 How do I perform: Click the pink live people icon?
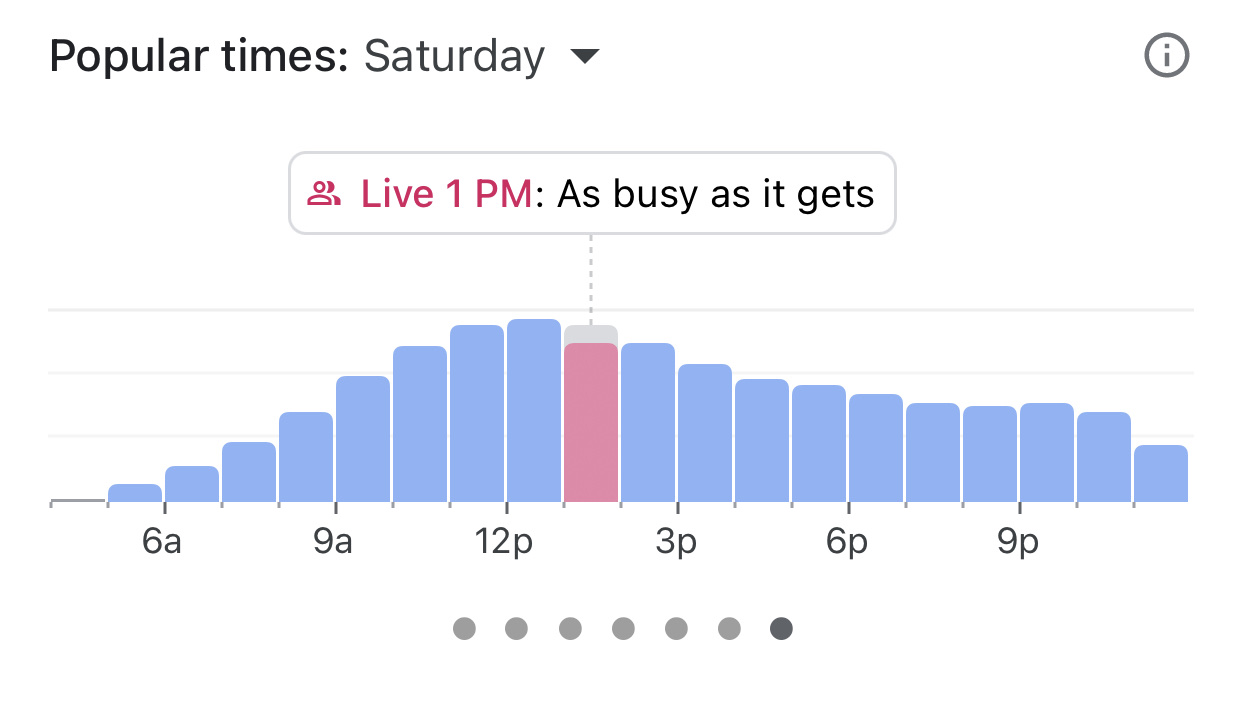324,193
